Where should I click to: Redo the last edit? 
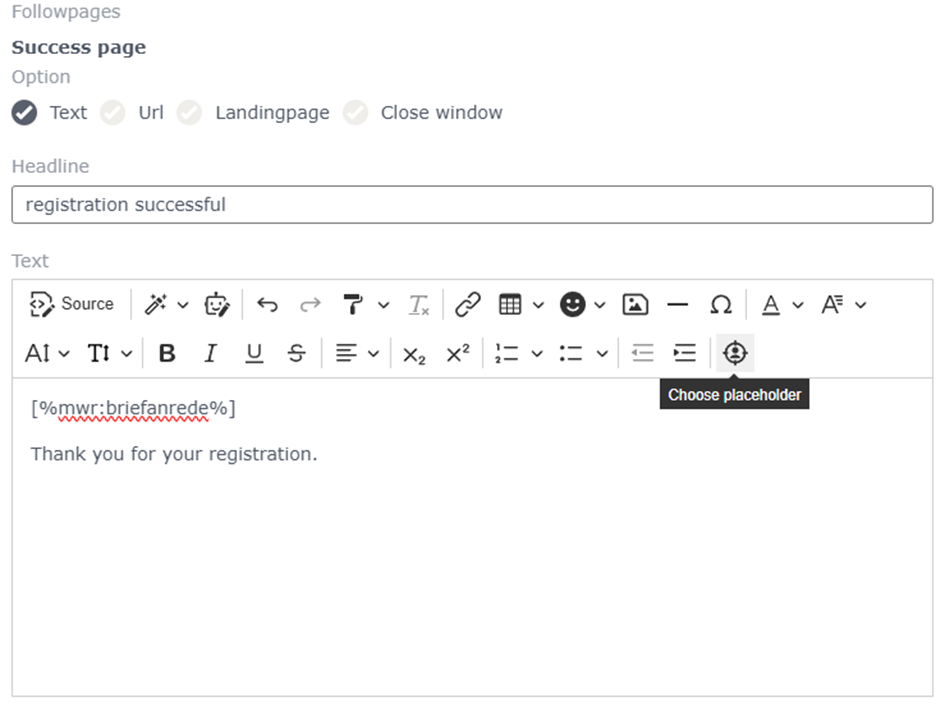pyautogui.click(x=310, y=304)
